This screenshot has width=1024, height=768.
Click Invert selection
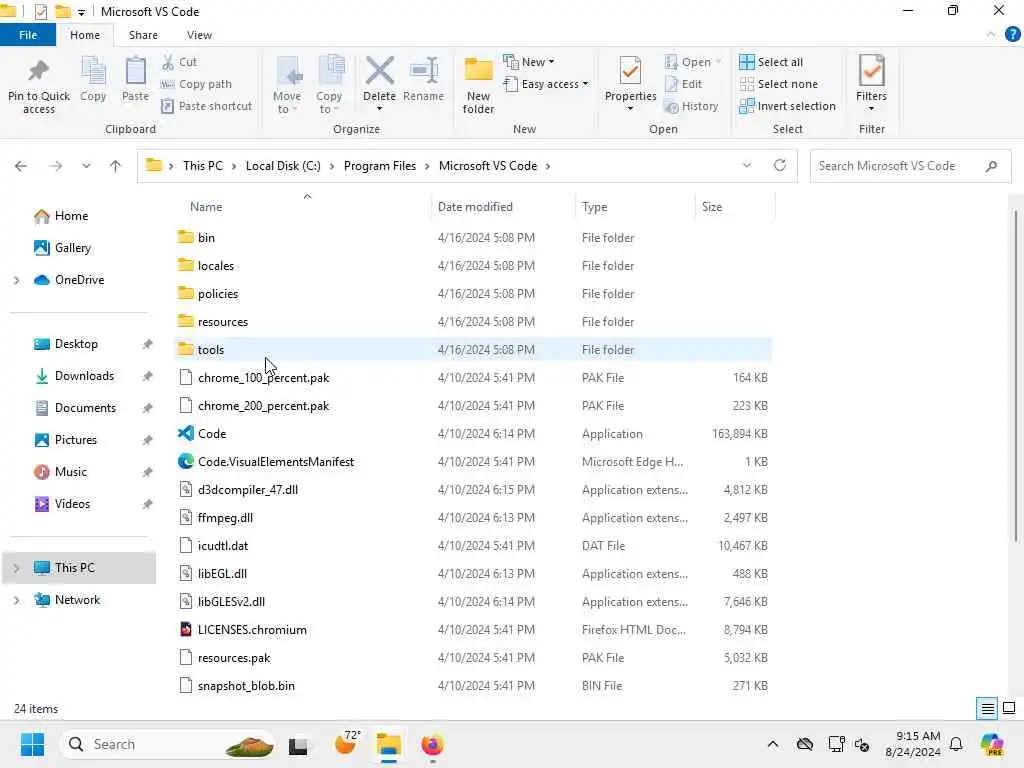click(x=788, y=106)
